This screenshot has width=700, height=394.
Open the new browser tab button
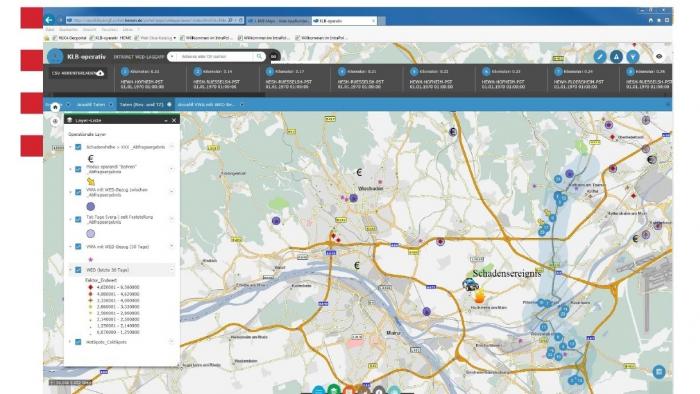[382, 21]
